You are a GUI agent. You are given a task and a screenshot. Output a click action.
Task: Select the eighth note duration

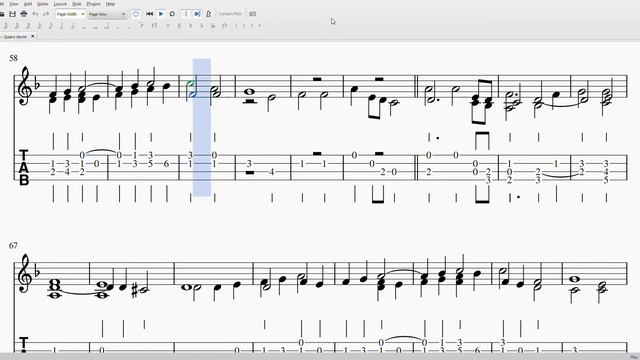coord(50,26)
